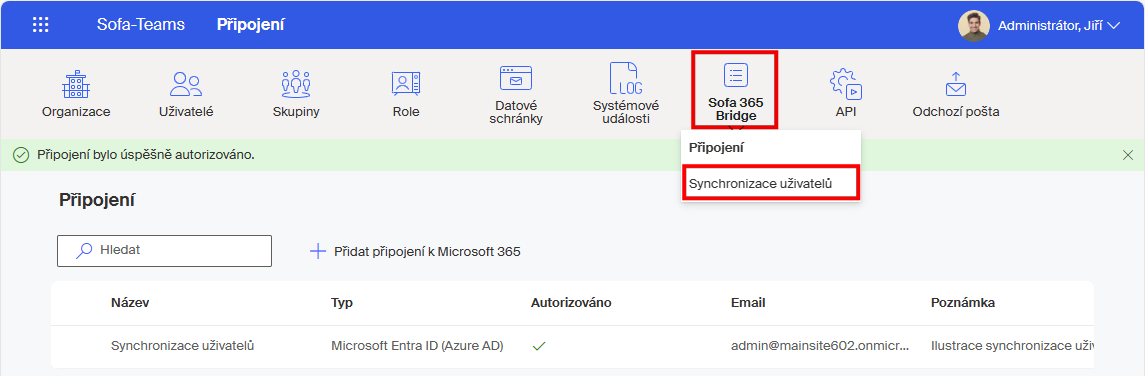Click the search magnifier icon
1145x376 pixels.
pos(84,250)
